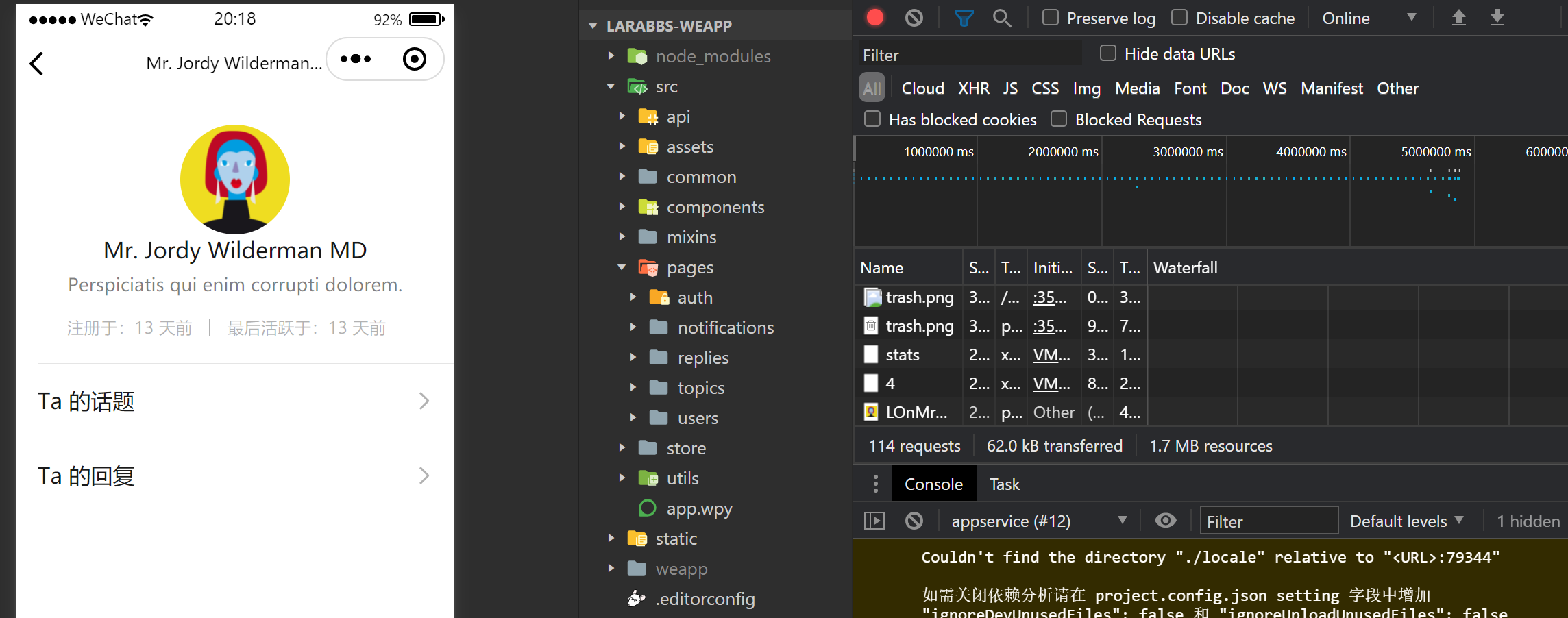
Task: Click the static folder icon
Action: tap(637, 539)
